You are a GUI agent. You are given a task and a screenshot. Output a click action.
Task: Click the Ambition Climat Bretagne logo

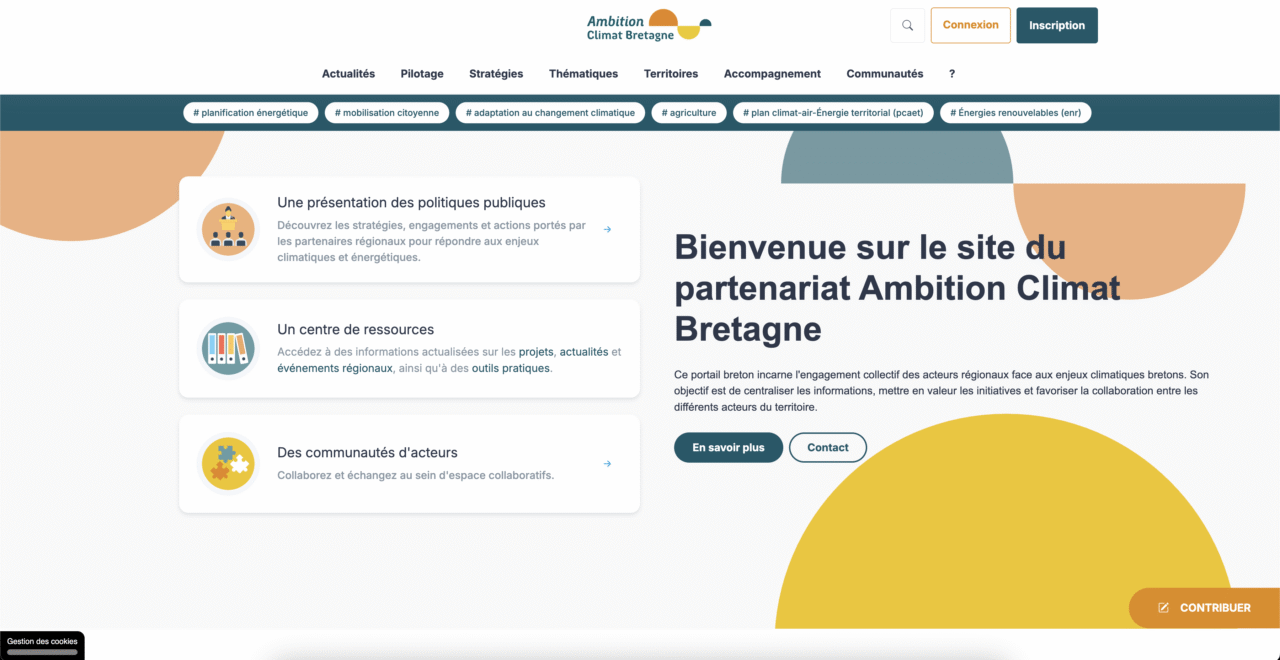point(649,25)
